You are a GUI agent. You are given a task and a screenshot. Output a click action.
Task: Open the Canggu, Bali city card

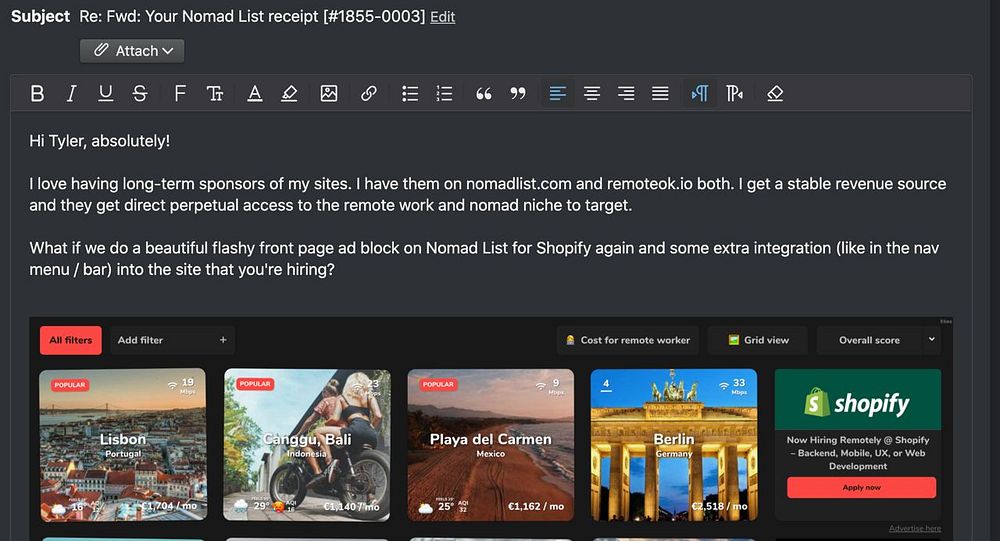click(307, 445)
